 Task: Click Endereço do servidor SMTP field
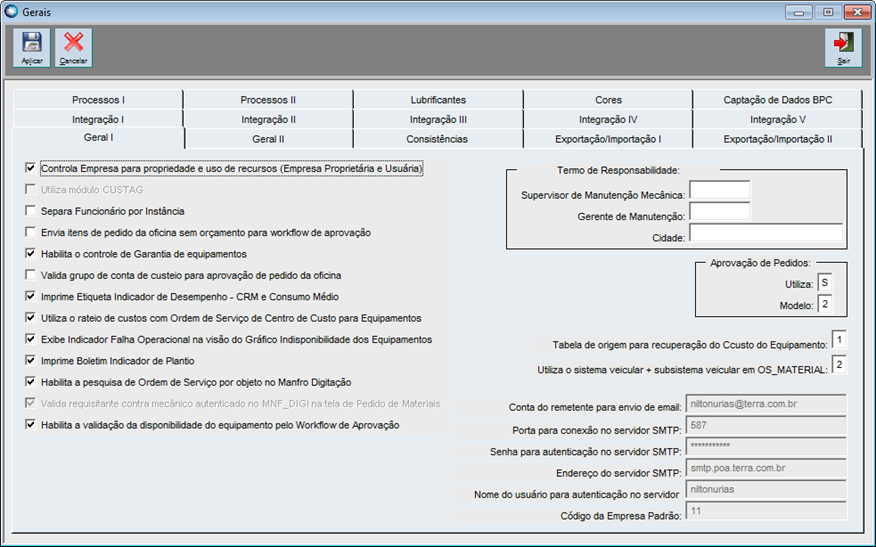766,468
